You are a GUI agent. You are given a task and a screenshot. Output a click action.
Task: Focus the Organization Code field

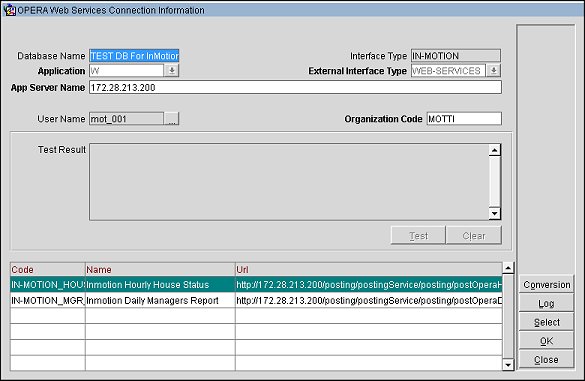(x=464, y=119)
